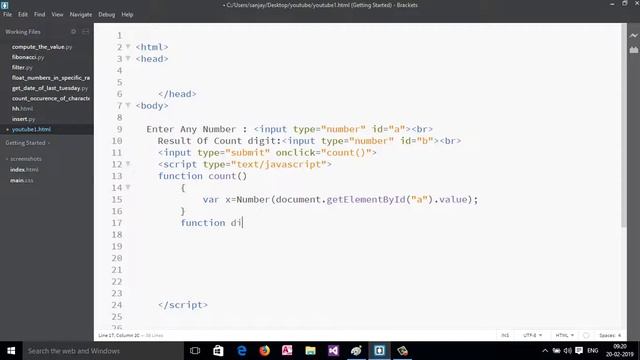Open filter.py in Working Files
Screen dimensions: 640x360
point(22,67)
